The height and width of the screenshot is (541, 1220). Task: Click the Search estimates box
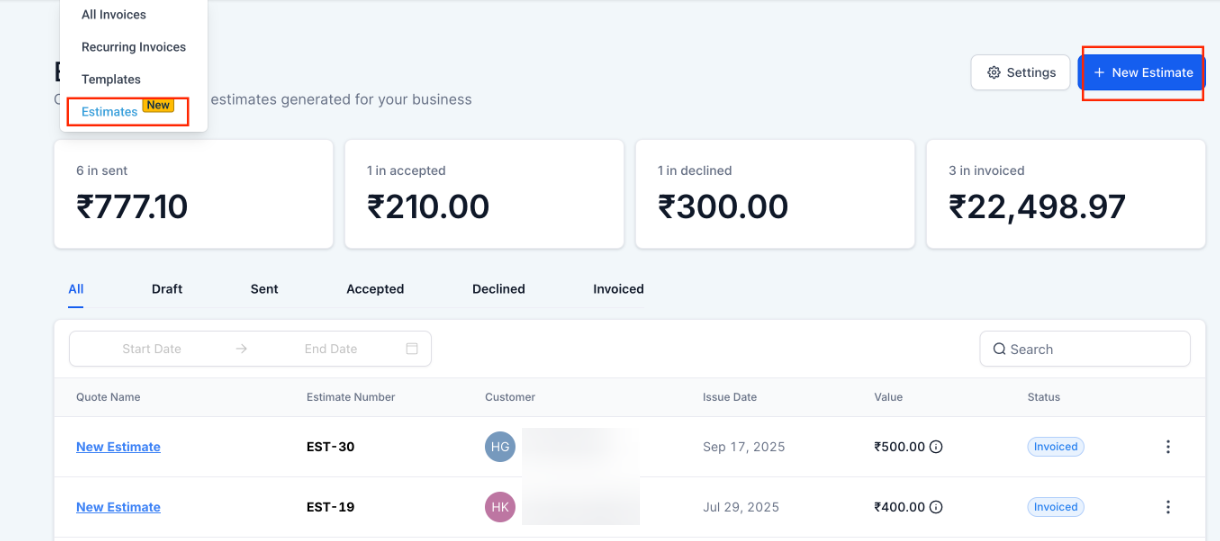[1085, 349]
